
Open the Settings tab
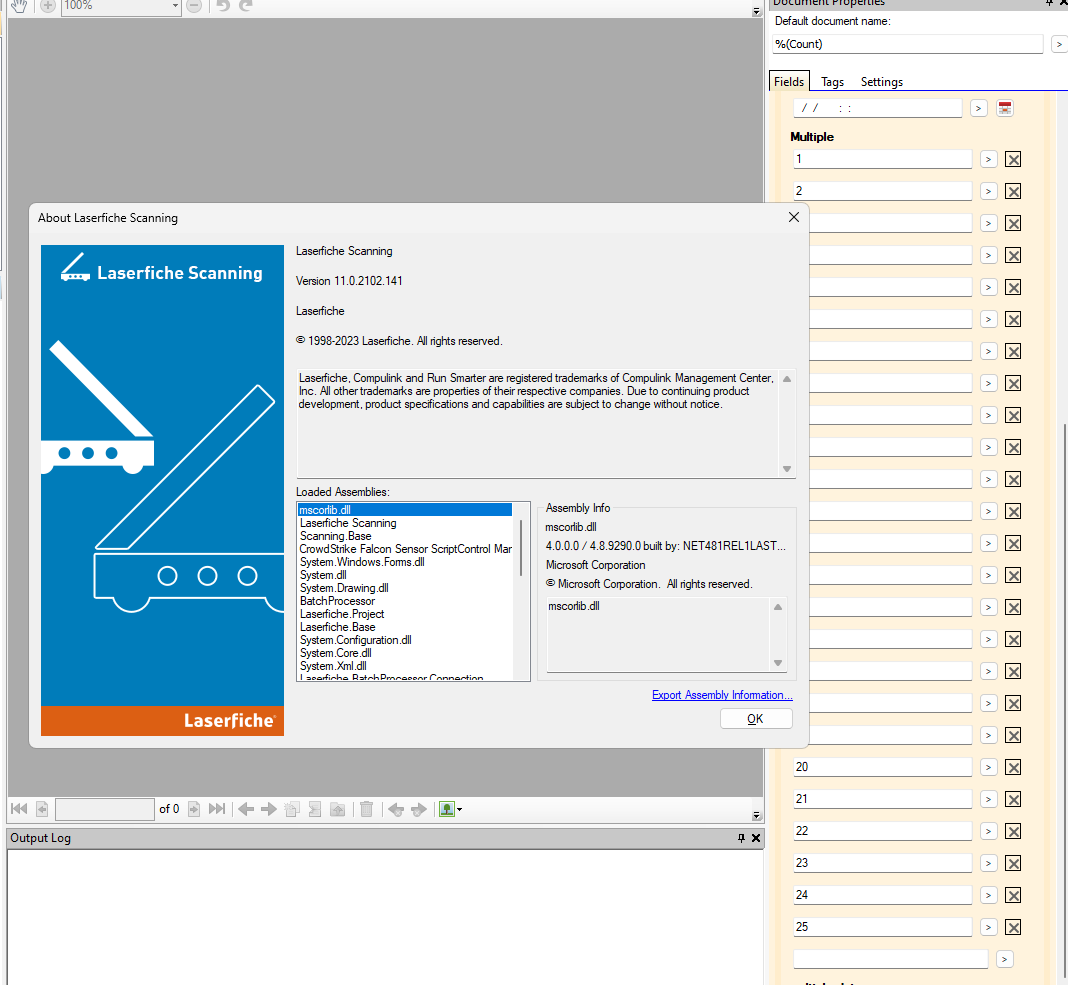click(881, 82)
